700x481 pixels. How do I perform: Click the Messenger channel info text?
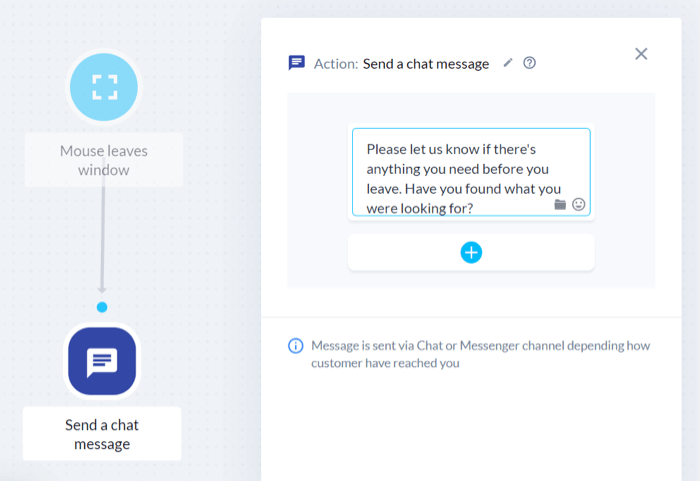[x=480, y=354]
